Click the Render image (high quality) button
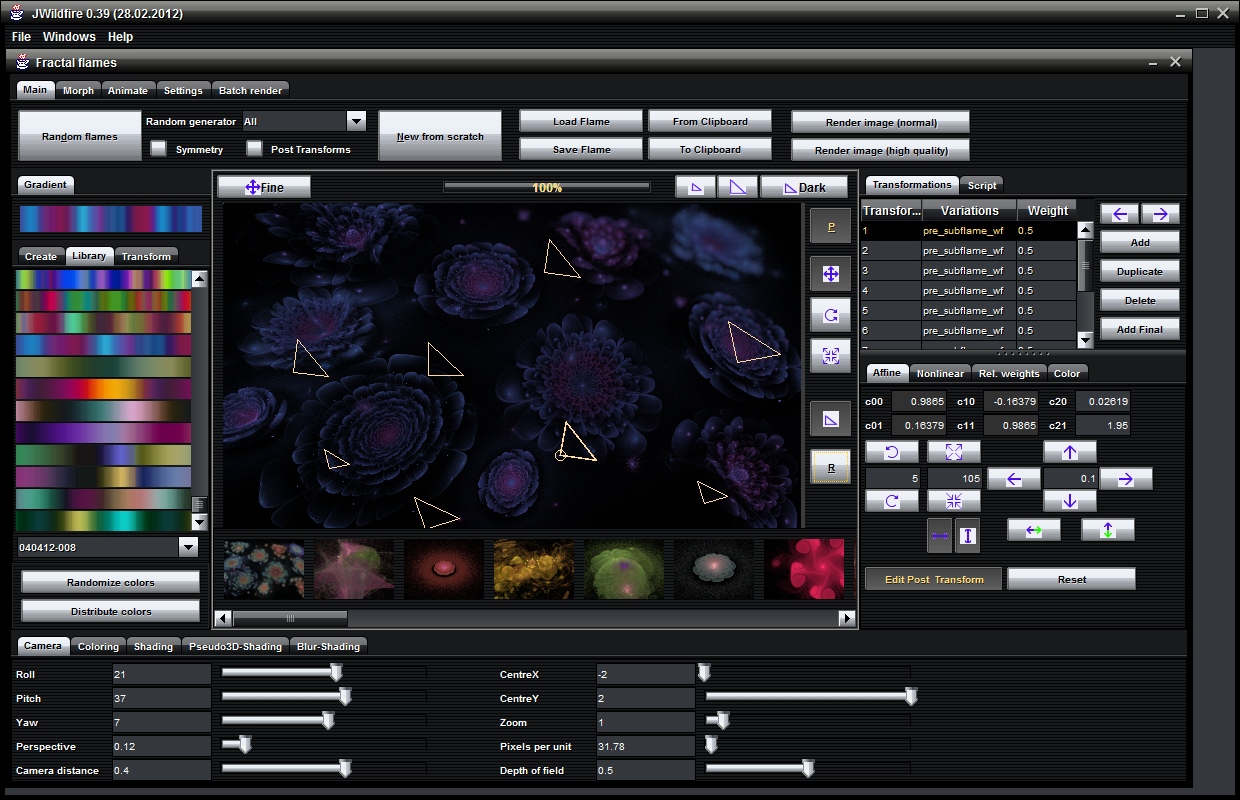 tap(880, 151)
